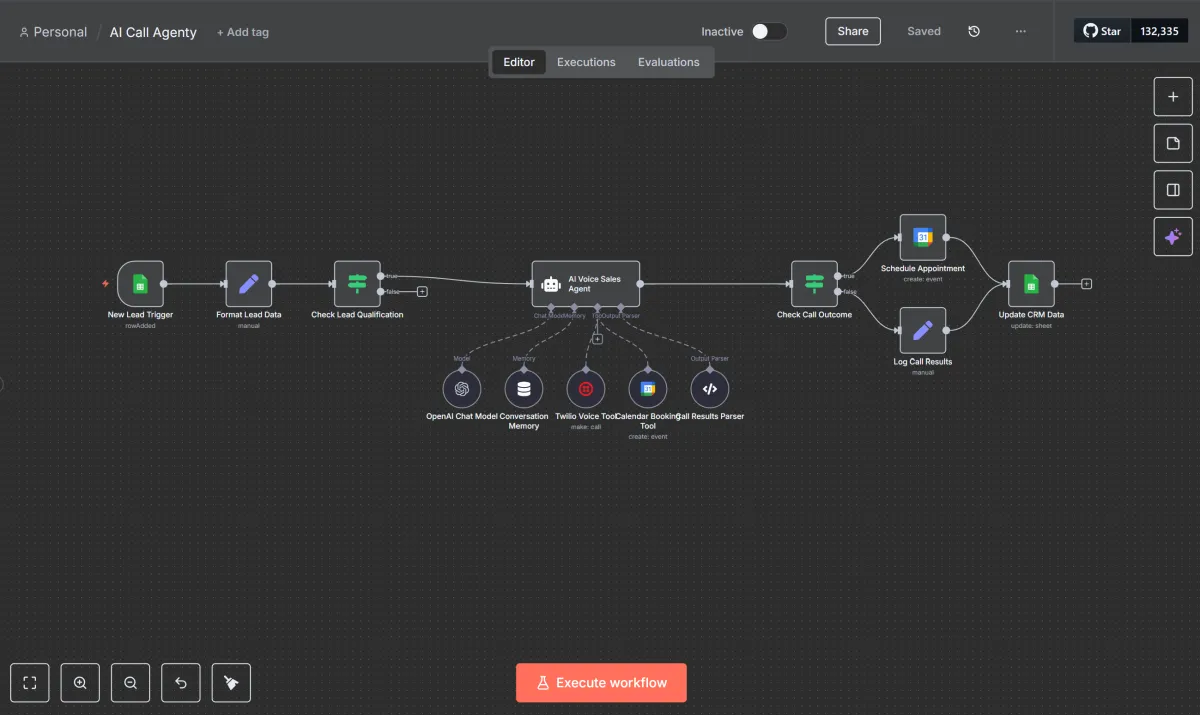Click the 132,335 star count

(x=1159, y=31)
